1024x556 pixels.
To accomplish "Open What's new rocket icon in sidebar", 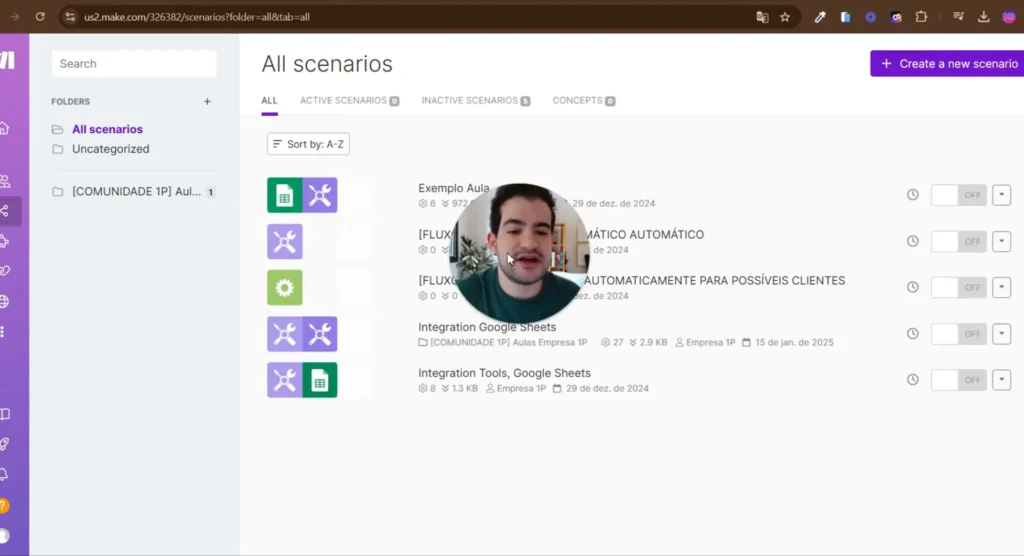I will 5,444.
